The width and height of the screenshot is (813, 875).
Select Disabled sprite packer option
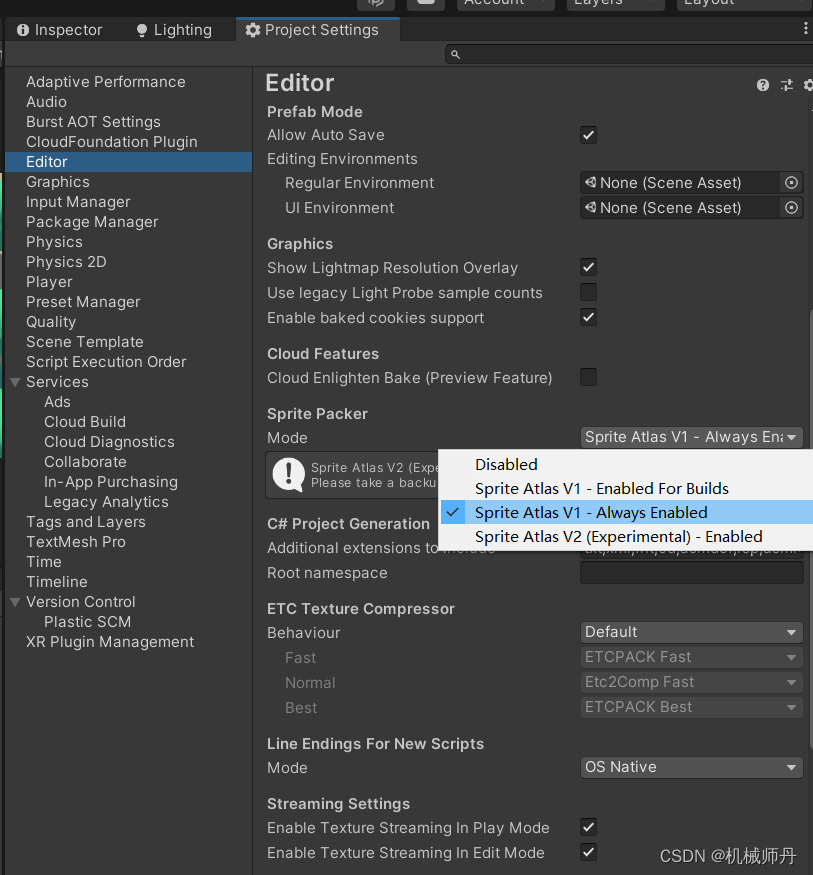pos(627,464)
